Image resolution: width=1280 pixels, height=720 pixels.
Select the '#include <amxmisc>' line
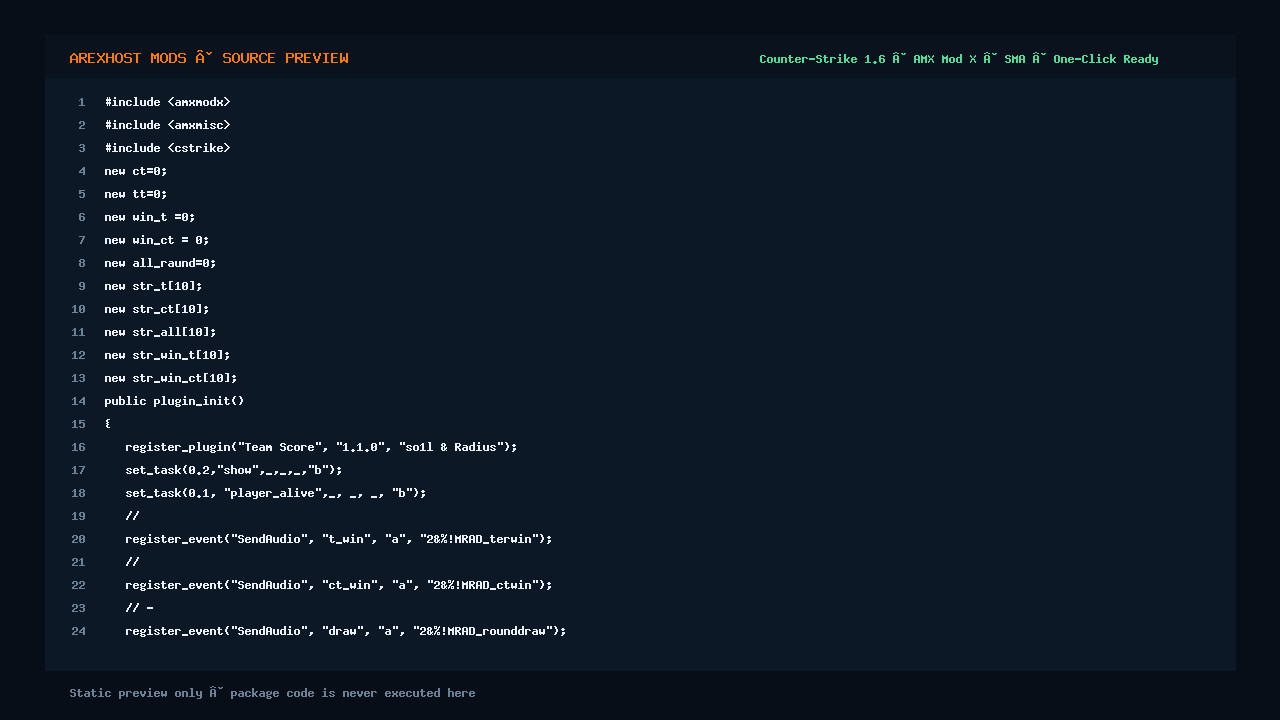point(167,125)
